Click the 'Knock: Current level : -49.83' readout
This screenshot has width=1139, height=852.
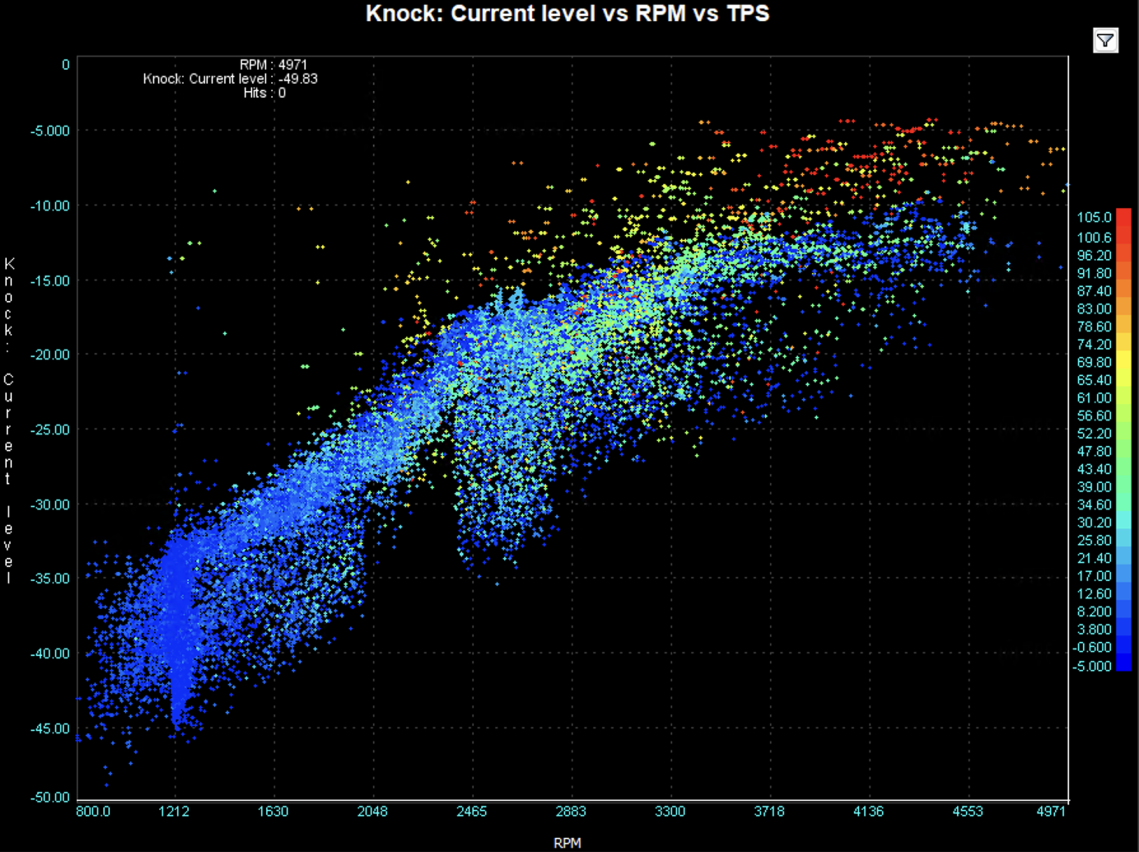(x=231, y=79)
